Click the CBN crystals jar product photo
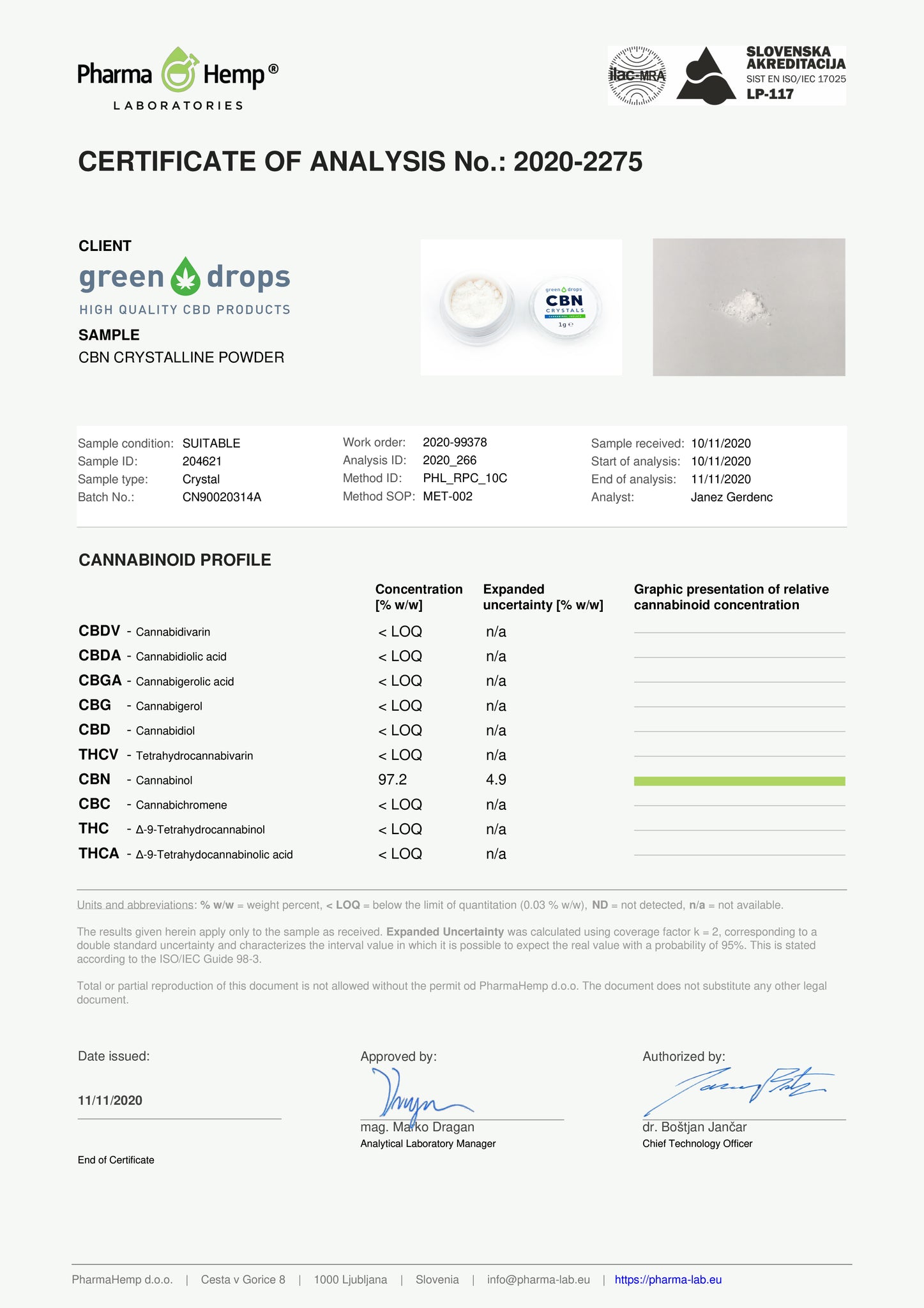Viewport: 924px width, 1308px height. (521, 307)
